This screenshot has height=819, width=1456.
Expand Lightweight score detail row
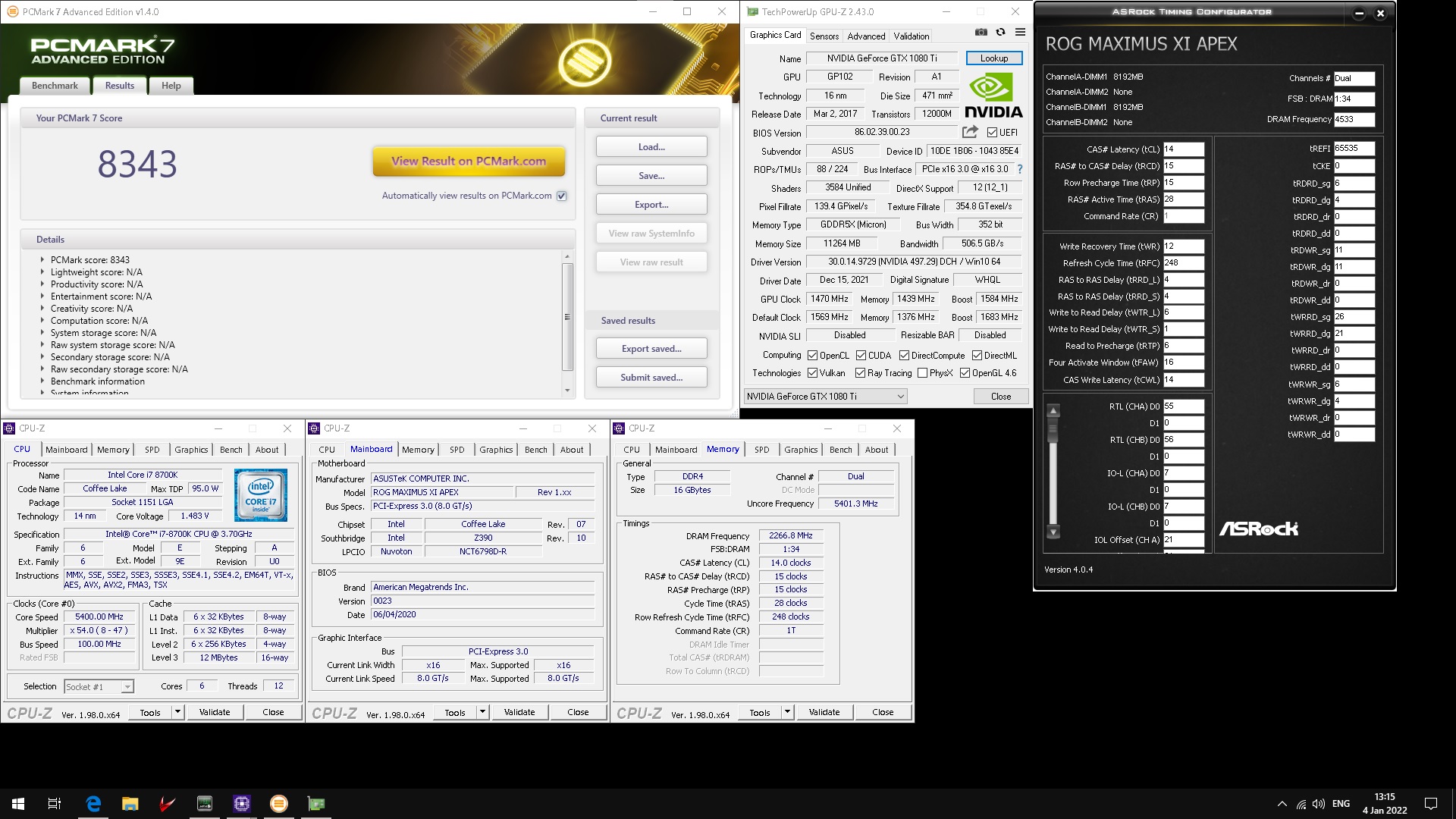click(x=42, y=272)
